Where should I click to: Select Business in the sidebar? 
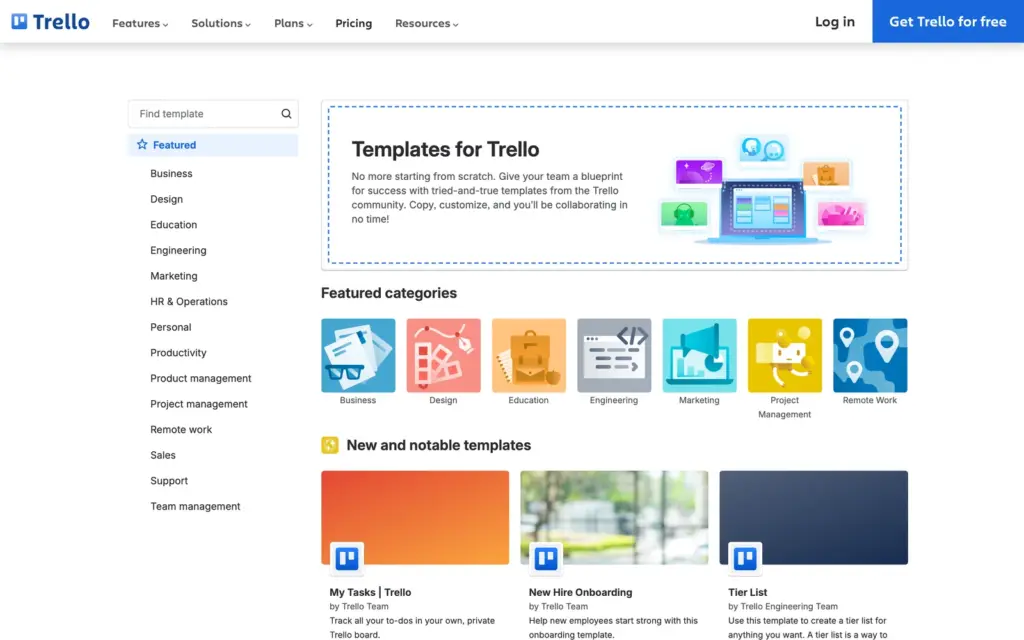(x=171, y=173)
